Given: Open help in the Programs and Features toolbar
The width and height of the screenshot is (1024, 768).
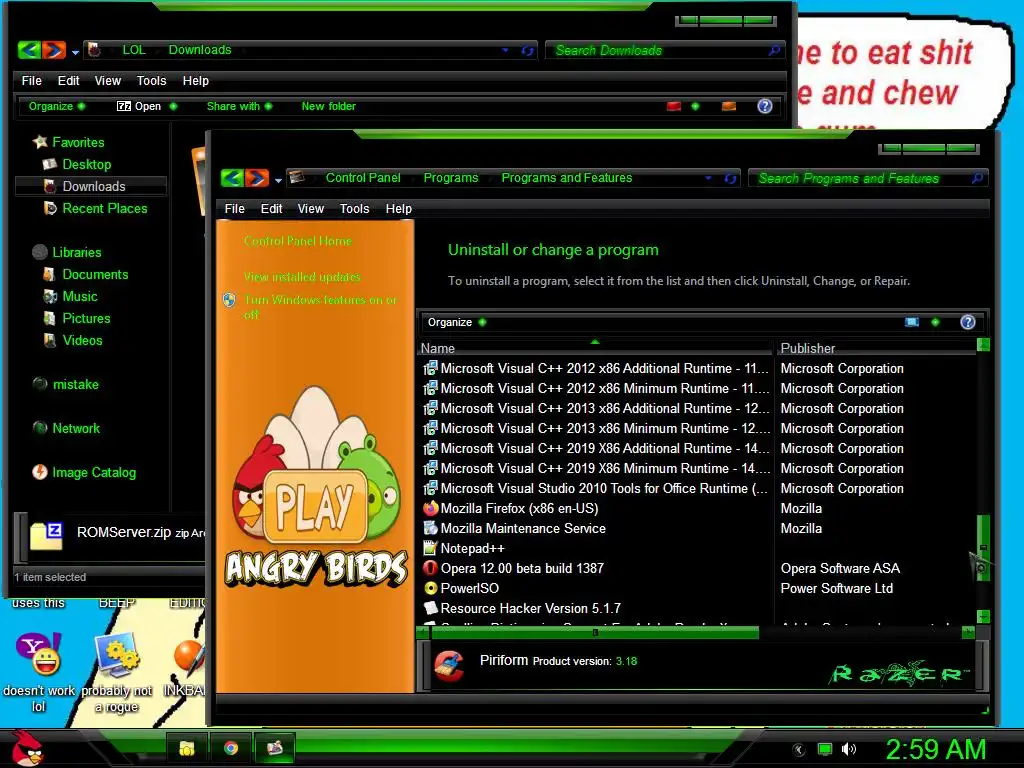Looking at the screenshot, I should tap(968, 322).
